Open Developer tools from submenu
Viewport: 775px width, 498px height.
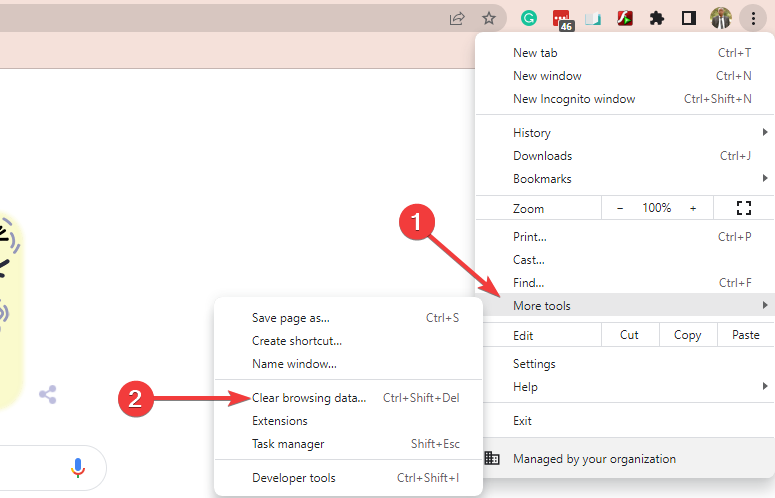click(348, 478)
